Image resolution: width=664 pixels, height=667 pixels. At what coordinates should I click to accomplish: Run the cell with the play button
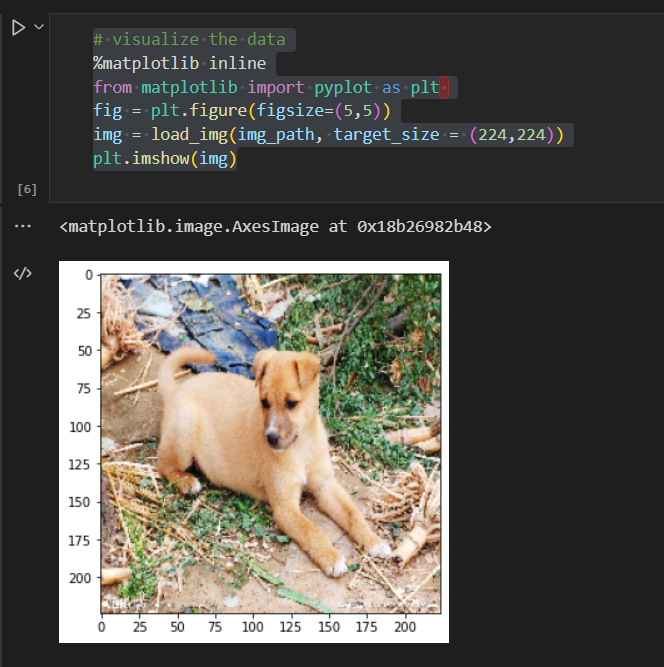pos(18,28)
